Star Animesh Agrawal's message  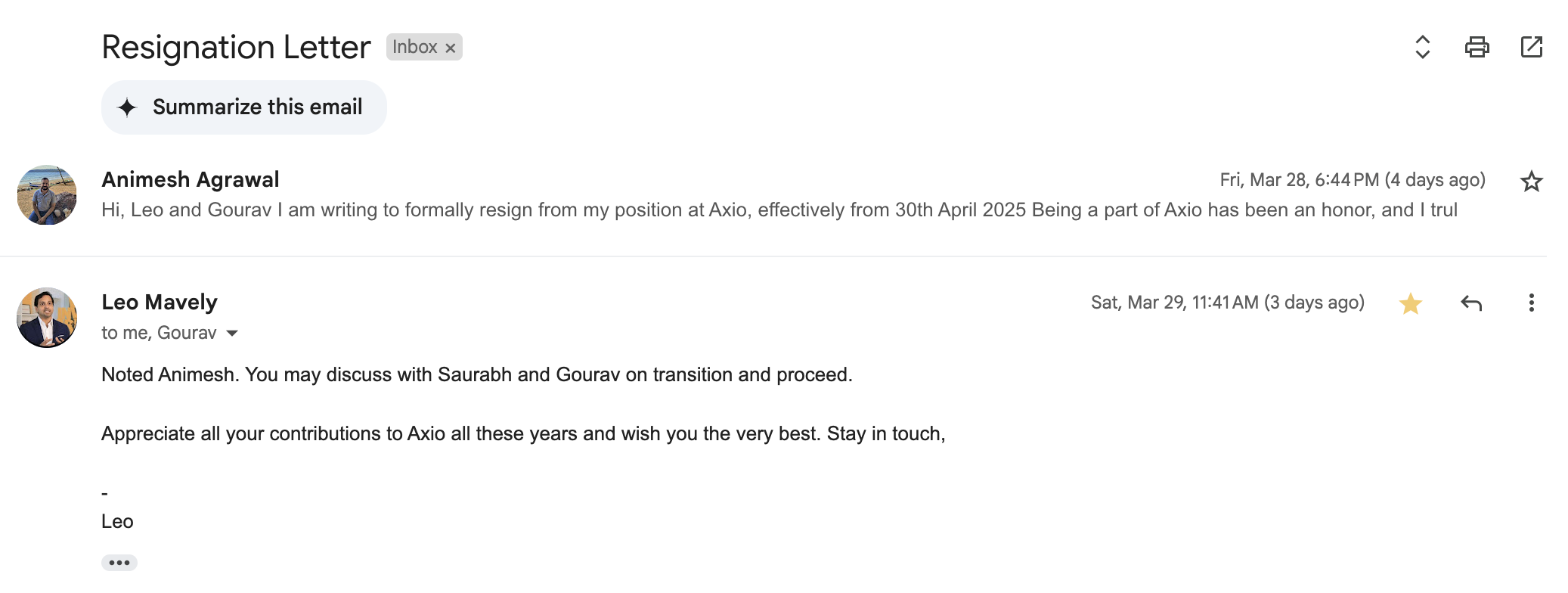[1531, 182]
